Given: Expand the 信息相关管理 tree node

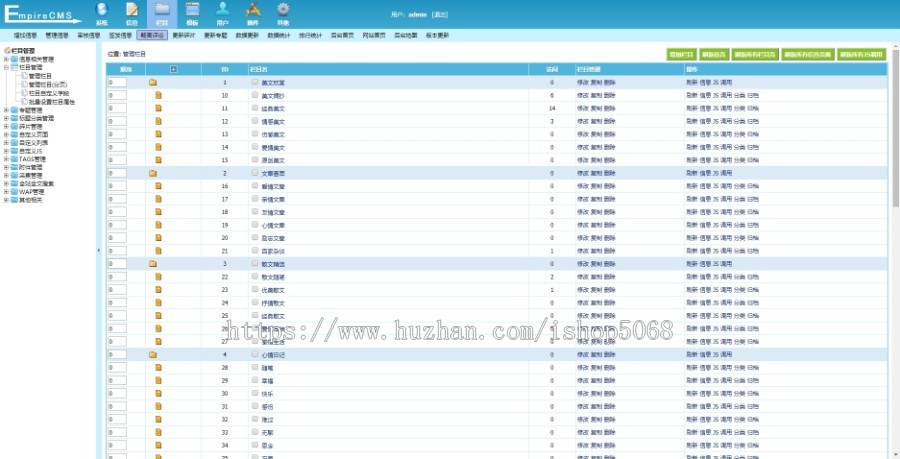Looking at the screenshot, I should [6, 59].
